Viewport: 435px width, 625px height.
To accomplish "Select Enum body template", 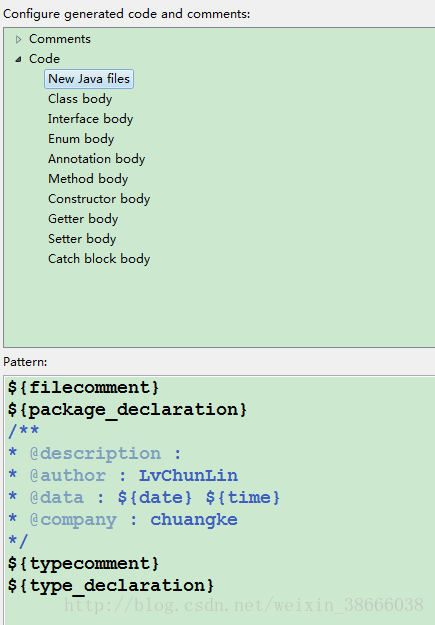I will 81,139.
